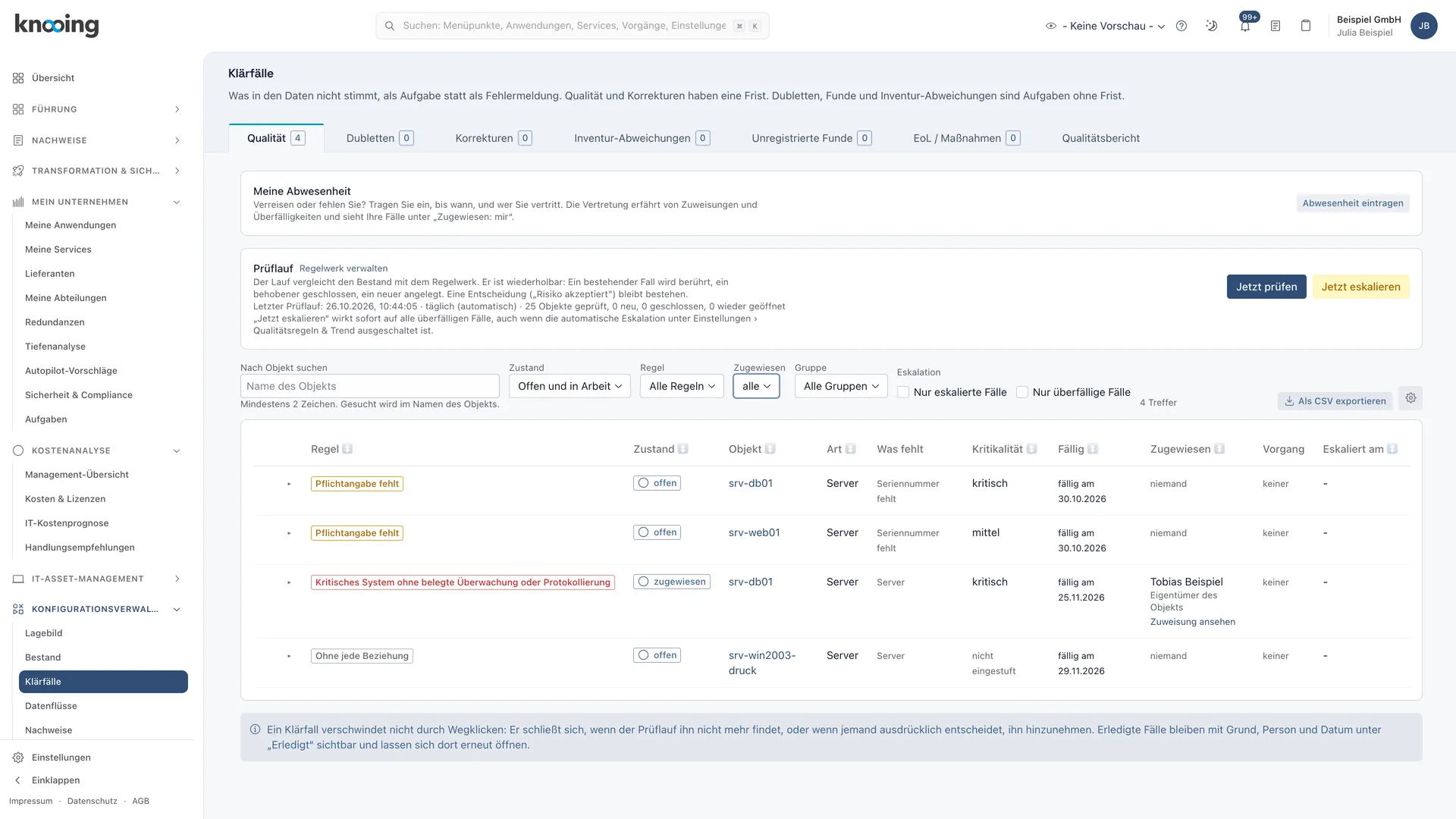Open the Qualitätsbericht tab
Viewport: 1456px width, 819px height.
[x=1101, y=138]
